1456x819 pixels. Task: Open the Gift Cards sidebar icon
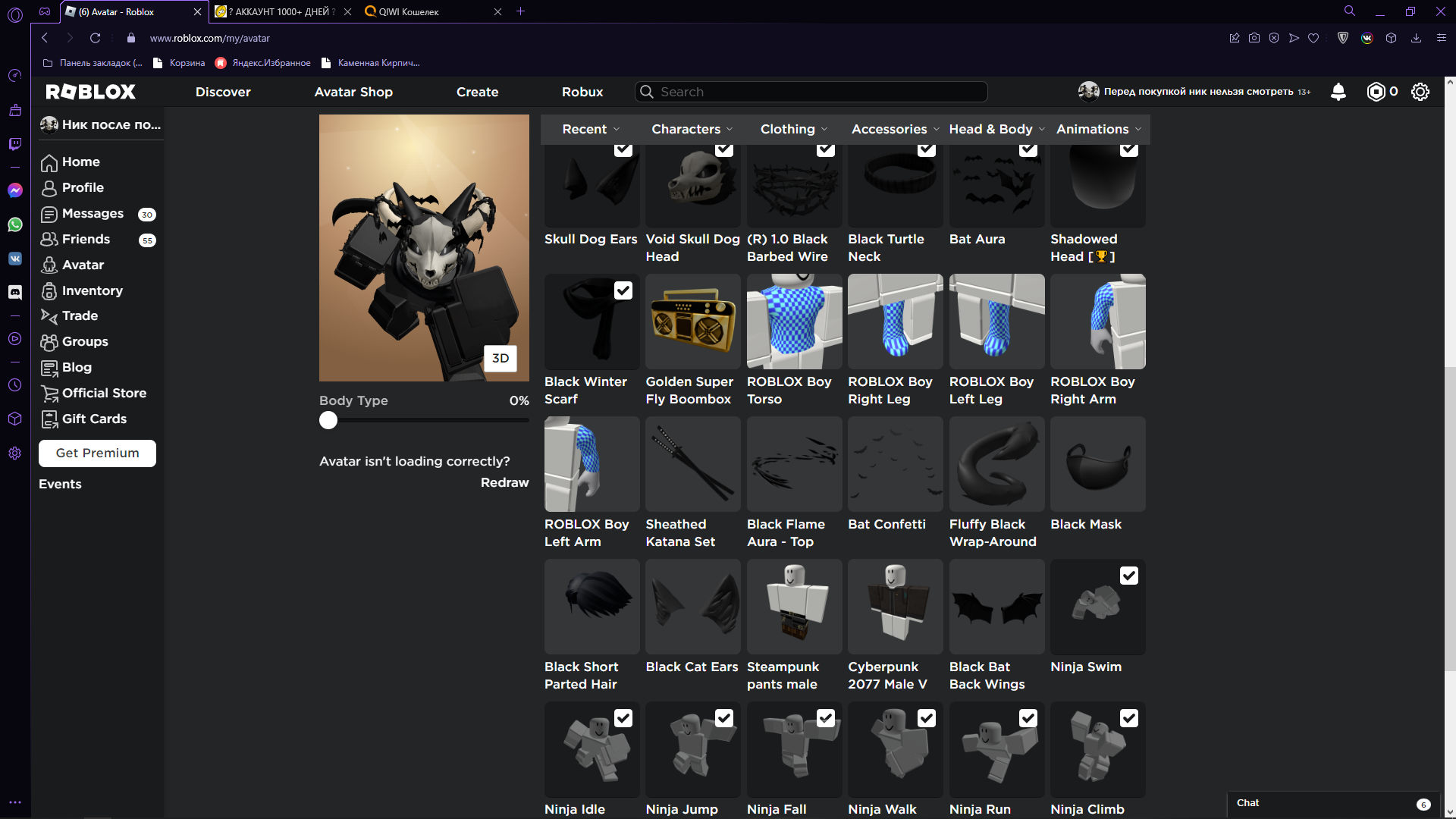pos(49,419)
